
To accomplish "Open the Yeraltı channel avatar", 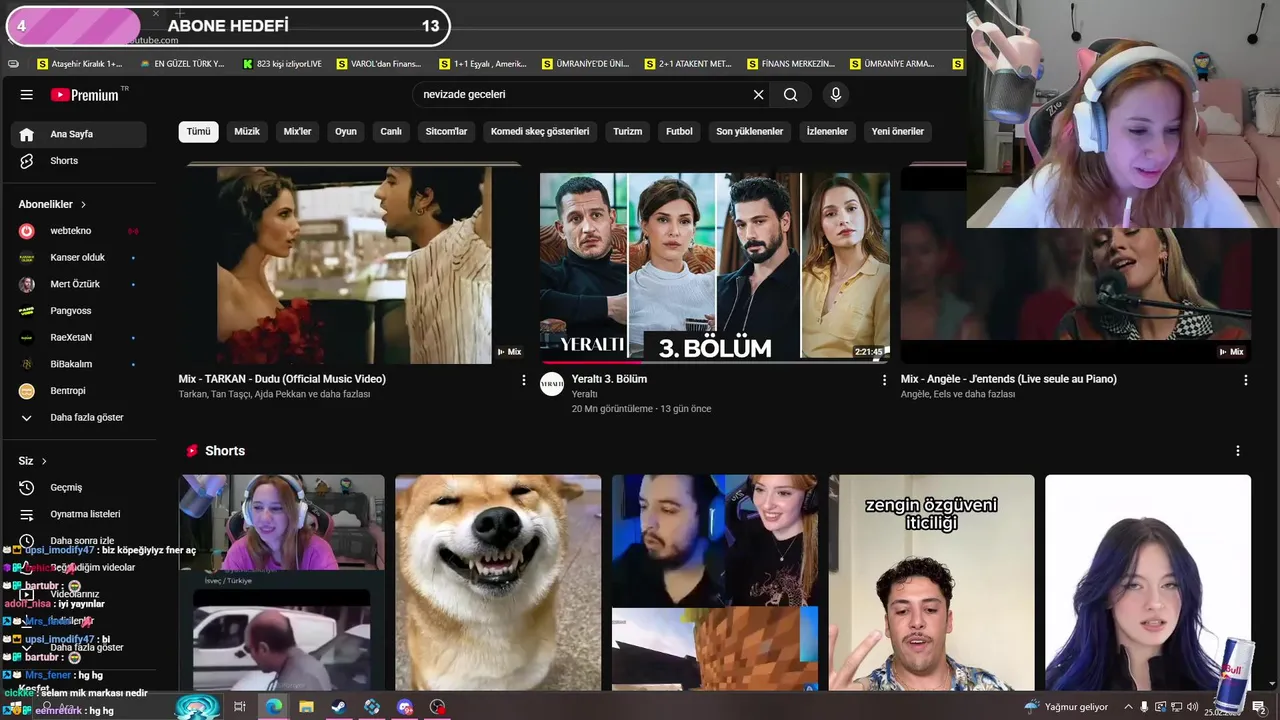I will click(x=552, y=384).
